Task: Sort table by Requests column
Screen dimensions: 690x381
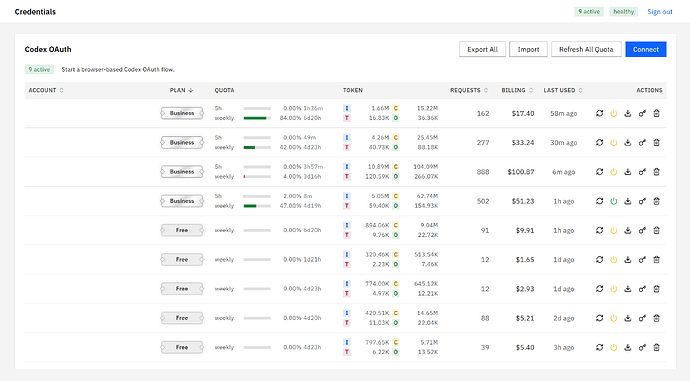Action: [469, 90]
